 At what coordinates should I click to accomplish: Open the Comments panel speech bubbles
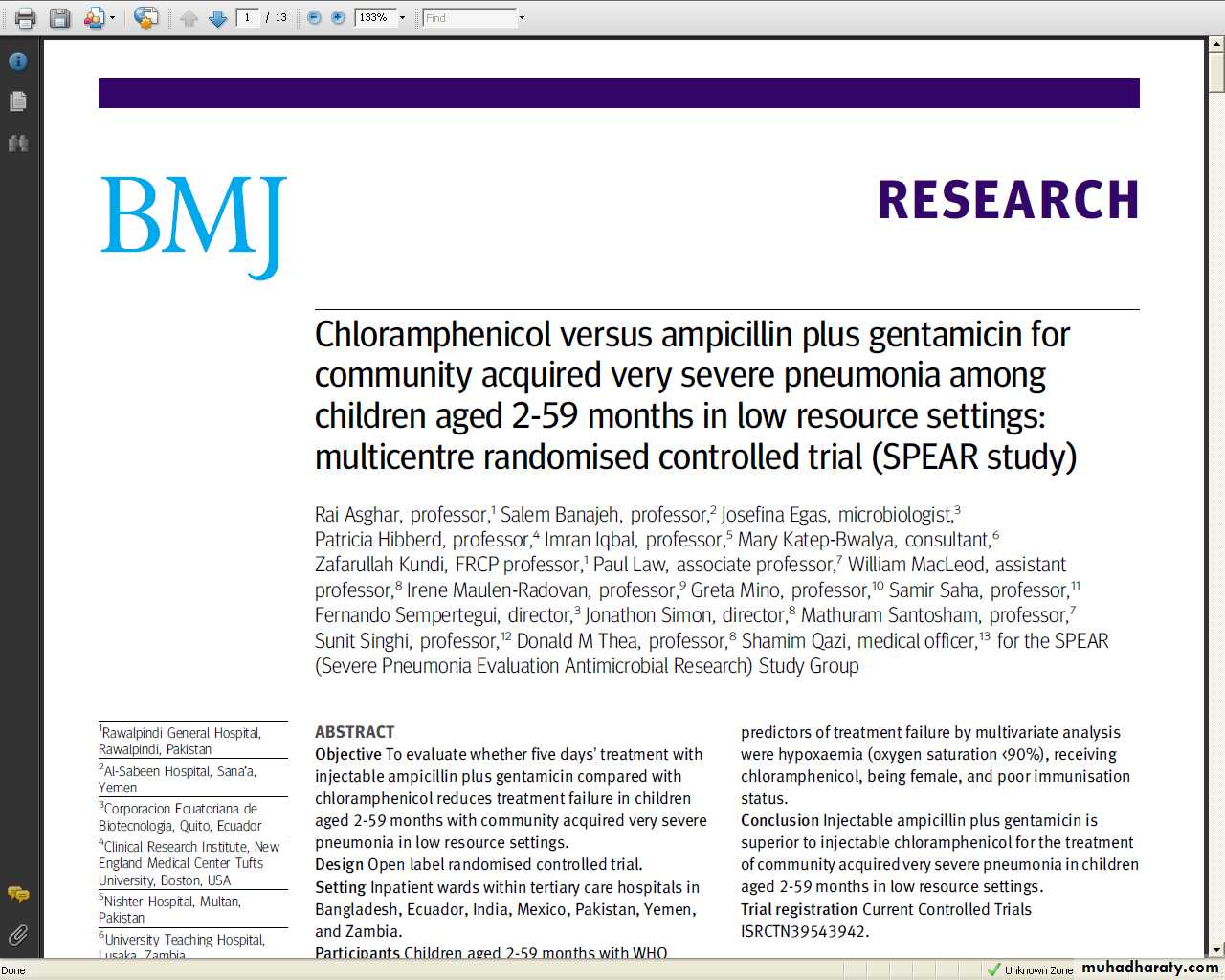point(17,894)
